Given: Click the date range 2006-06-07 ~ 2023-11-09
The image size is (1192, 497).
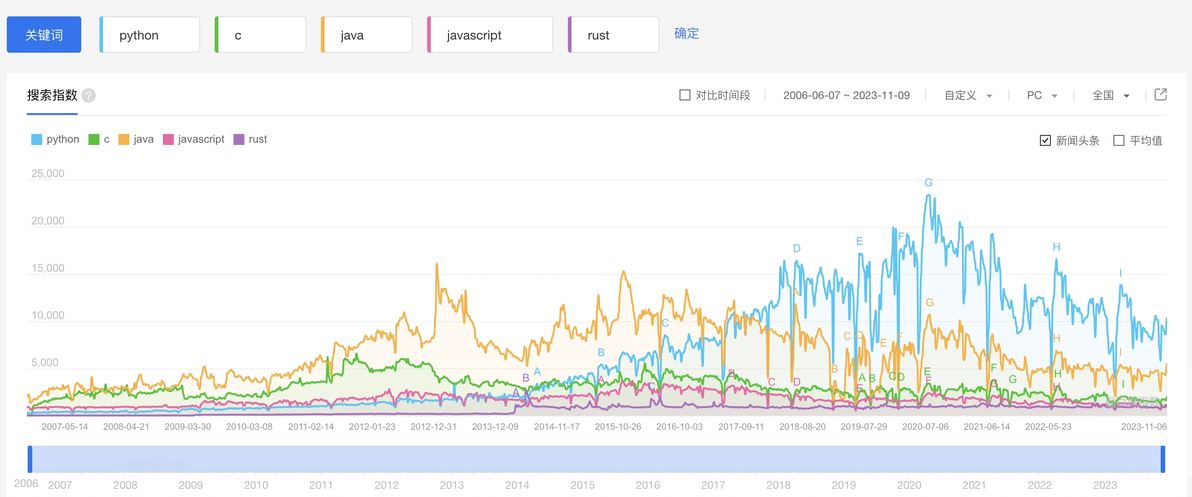Looking at the screenshot, I should click(846, 95).
